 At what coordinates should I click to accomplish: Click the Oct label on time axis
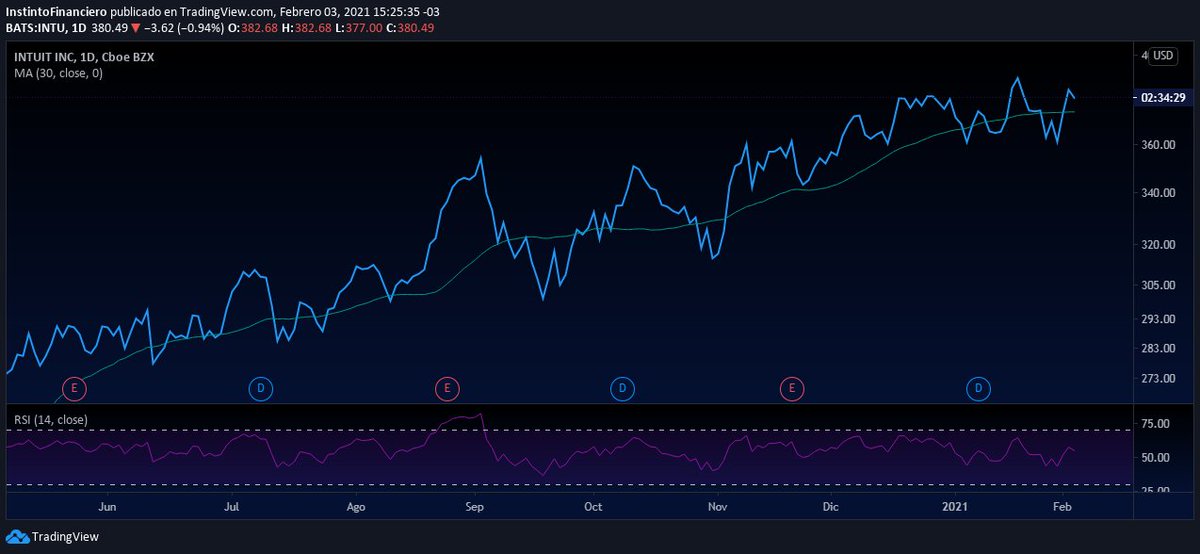tap(593, 507)
